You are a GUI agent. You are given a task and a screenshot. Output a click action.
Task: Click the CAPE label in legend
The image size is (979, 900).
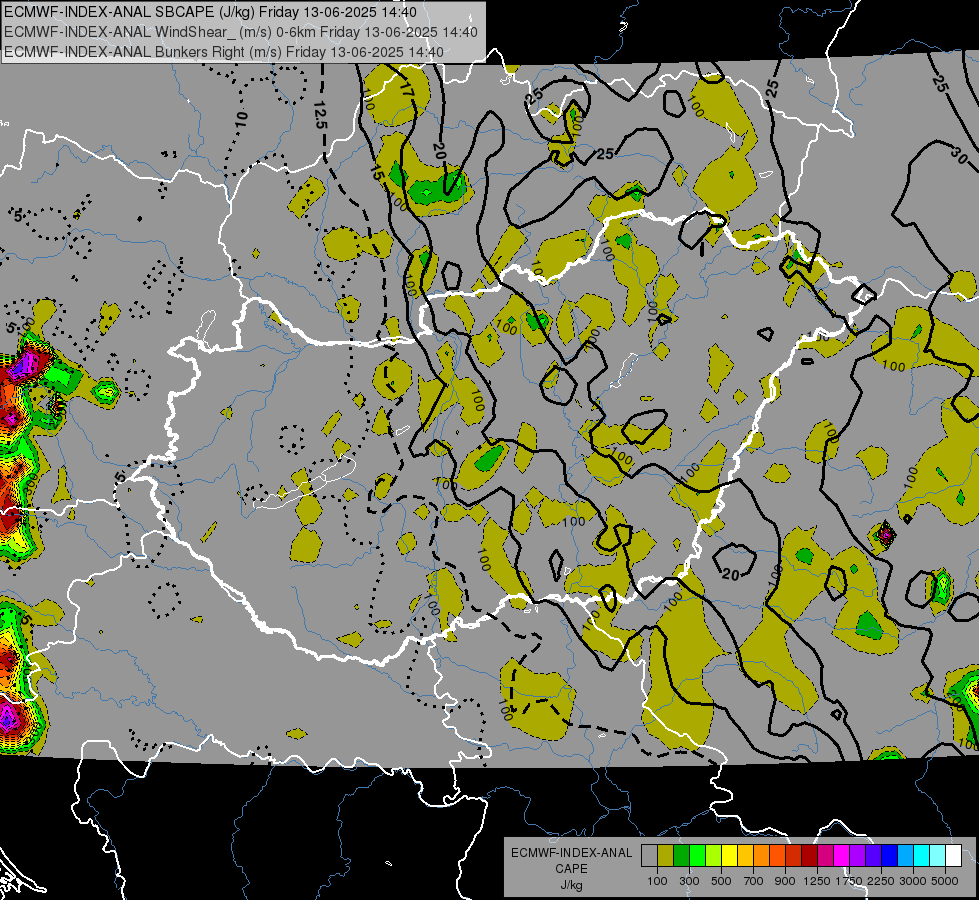[x=571, y=869]
